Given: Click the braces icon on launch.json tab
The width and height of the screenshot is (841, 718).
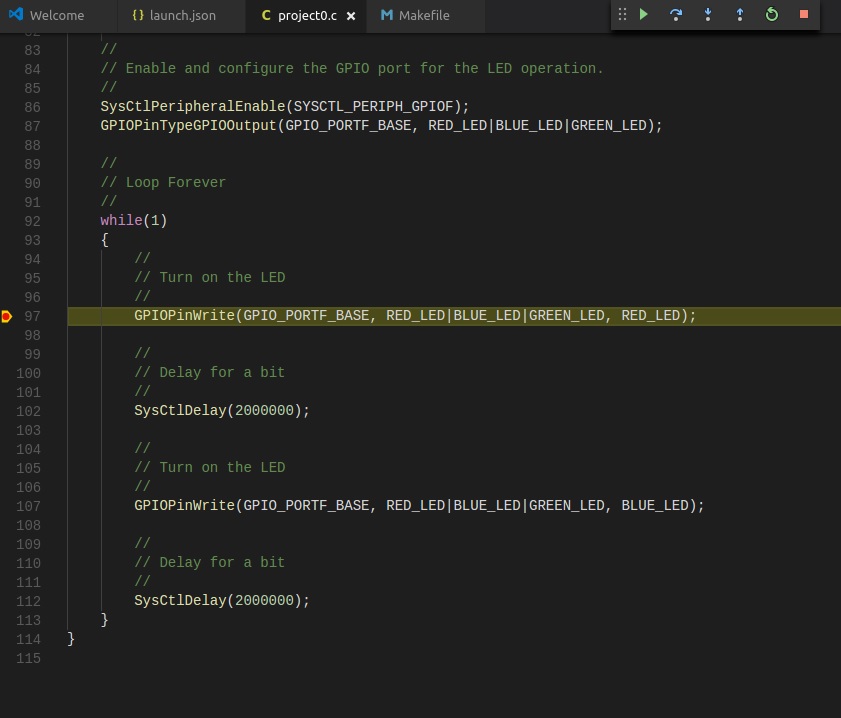Looking at the screenshot, I should point(138,15).
